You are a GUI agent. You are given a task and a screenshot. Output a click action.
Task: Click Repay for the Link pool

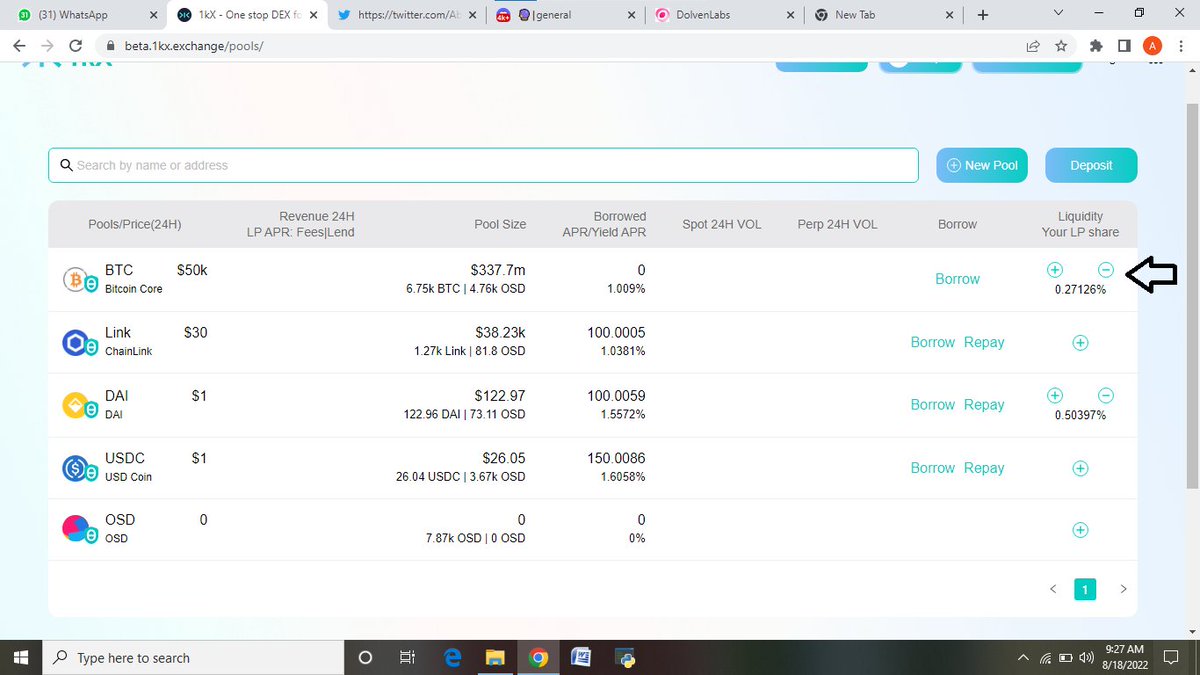(x=984, y=342)
